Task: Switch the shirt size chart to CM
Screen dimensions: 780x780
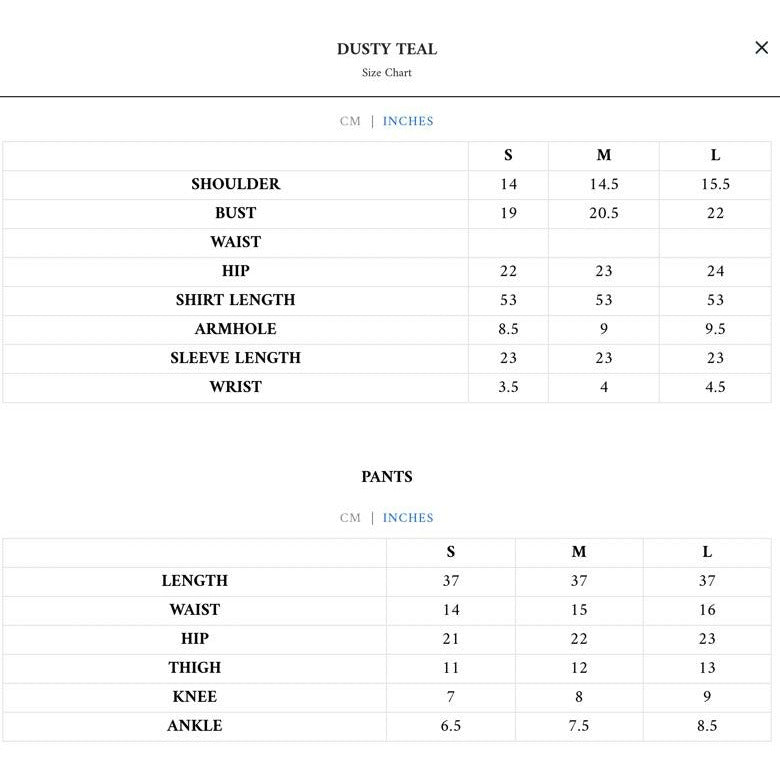Action: coord(350,121)
